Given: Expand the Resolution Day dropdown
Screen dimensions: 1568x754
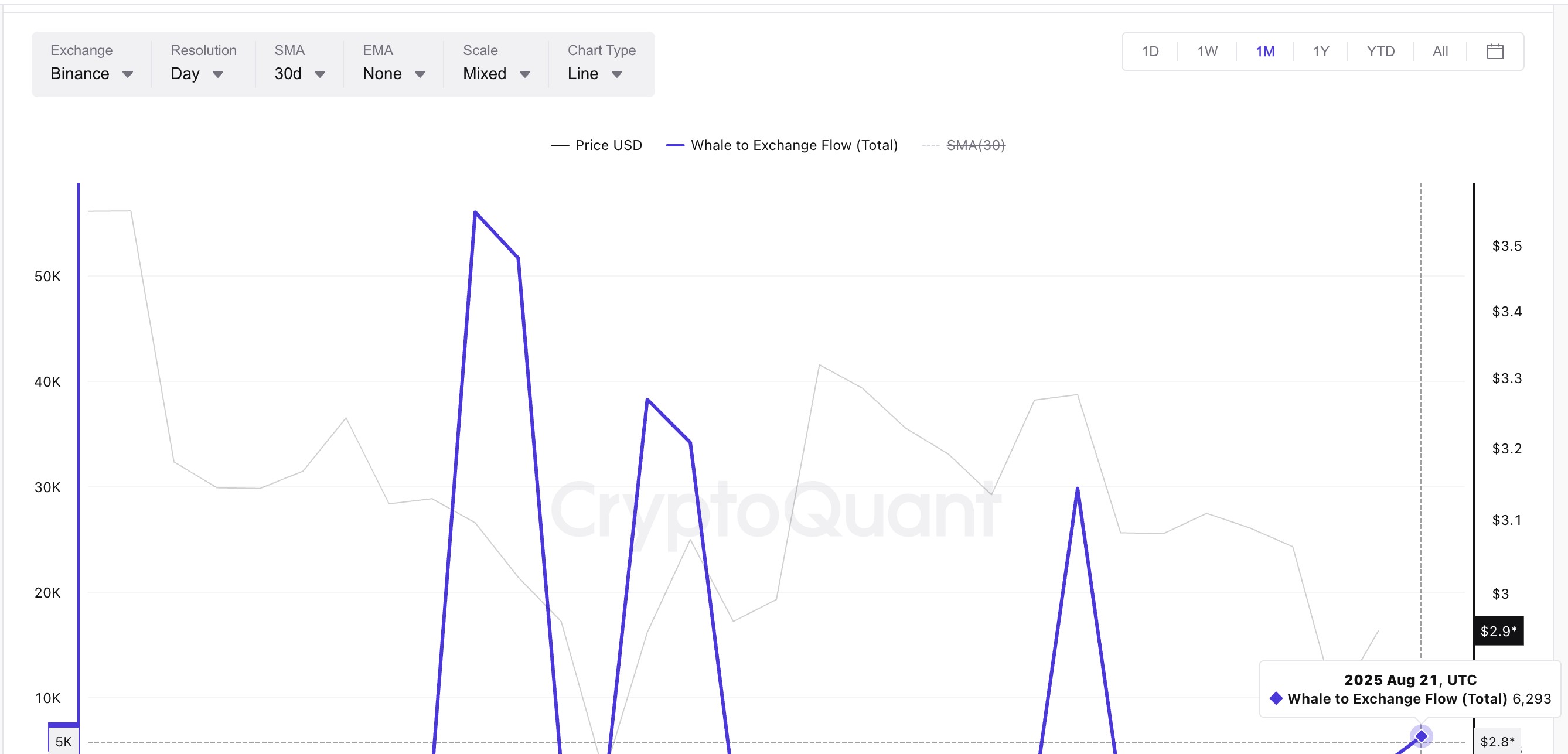Looking at the screenshot, I should [203, 63].
